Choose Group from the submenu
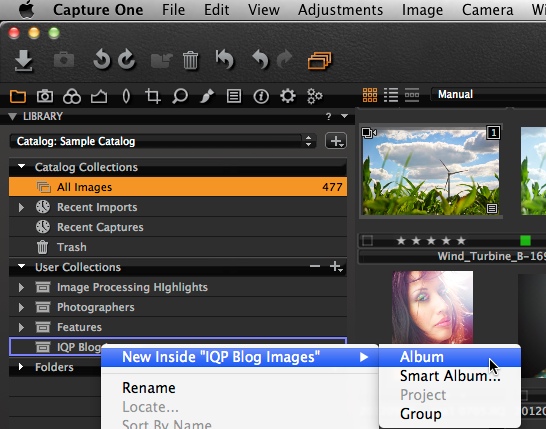 click(450, 414)
